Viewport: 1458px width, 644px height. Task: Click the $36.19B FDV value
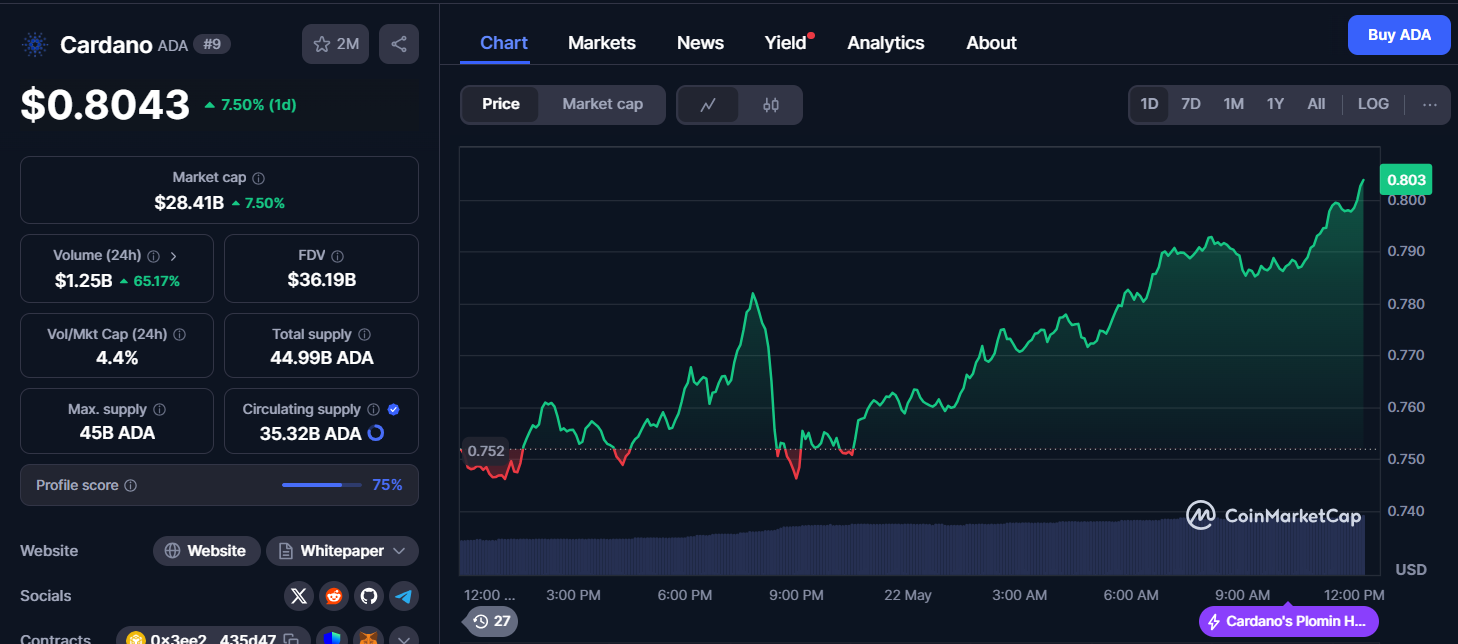click(x=321, y=281)
